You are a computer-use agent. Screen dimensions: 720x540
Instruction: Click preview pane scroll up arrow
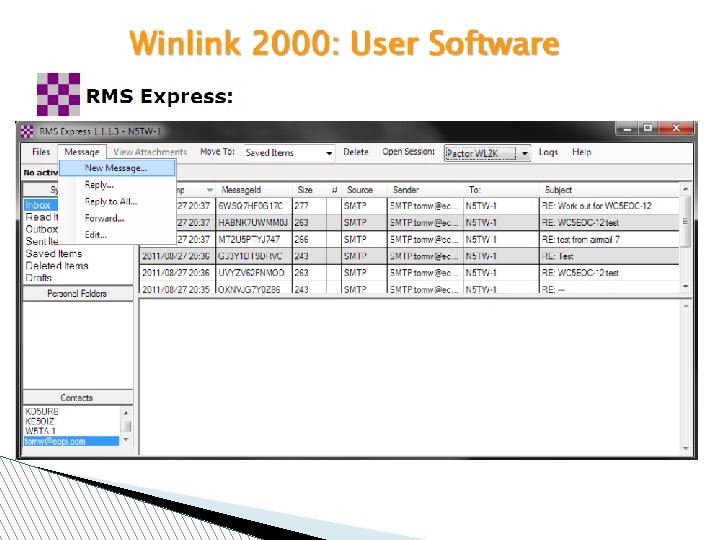tap(686, 306)
